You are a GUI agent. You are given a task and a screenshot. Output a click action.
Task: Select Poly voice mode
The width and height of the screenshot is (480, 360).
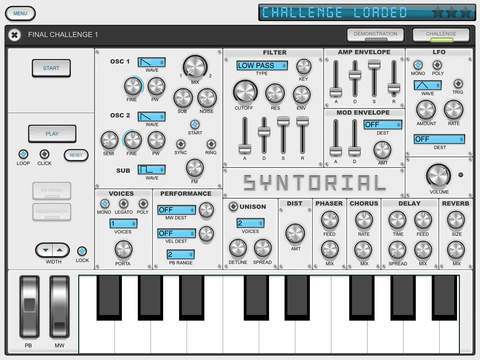143,203
